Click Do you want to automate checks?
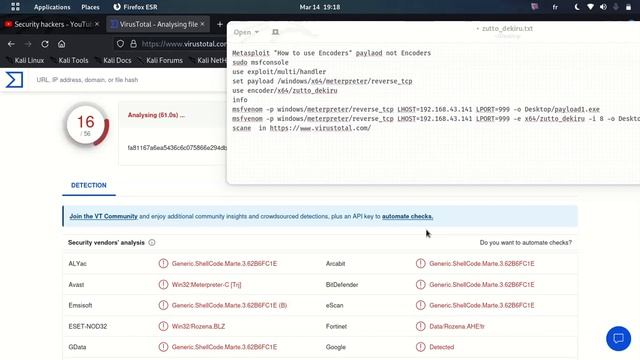Viewport: 640px width, 360px height. coord(526,242)
